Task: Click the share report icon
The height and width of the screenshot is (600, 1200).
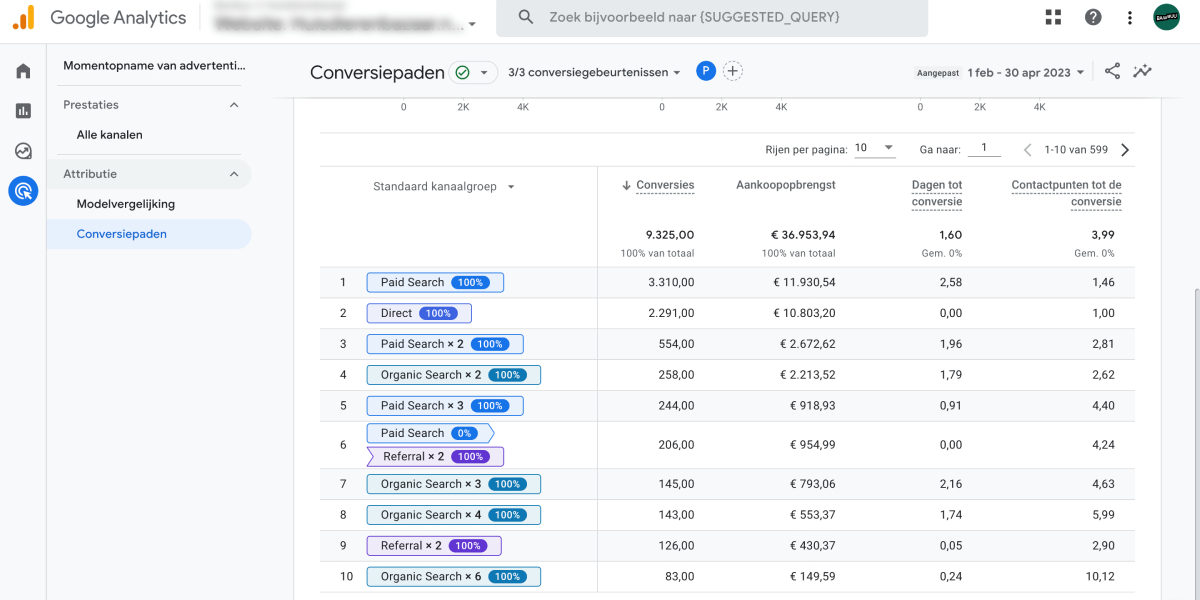Action: coord(1112,71)
